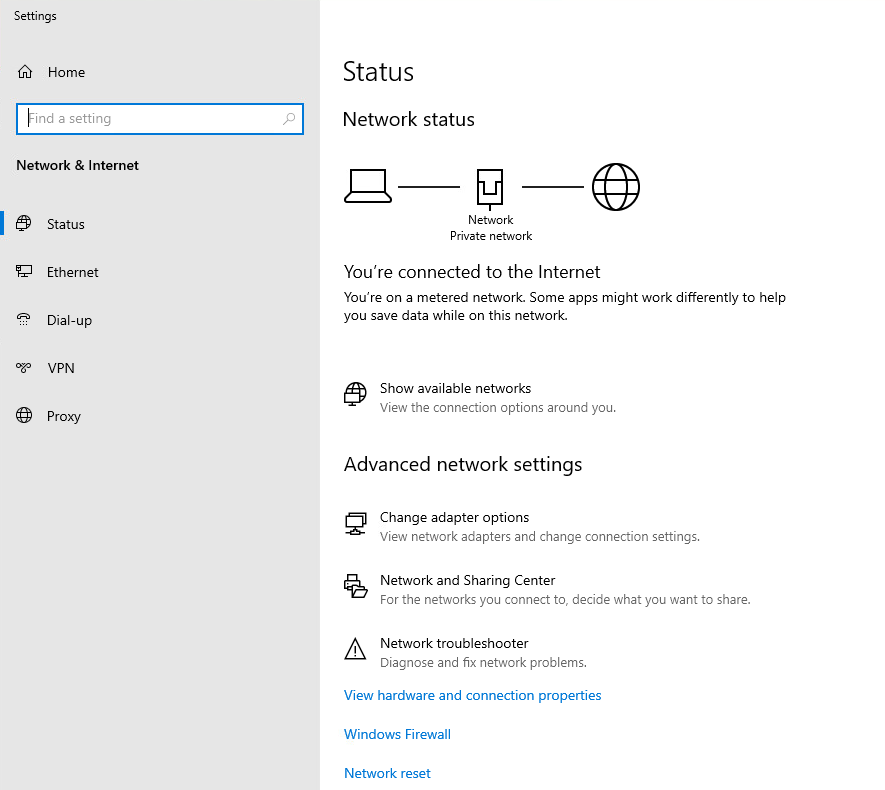Image resolution: width=885 pixels, height=790 pixels.
Task: Click the Network and Sharing Center icon
Action: [x=356, y=586]
